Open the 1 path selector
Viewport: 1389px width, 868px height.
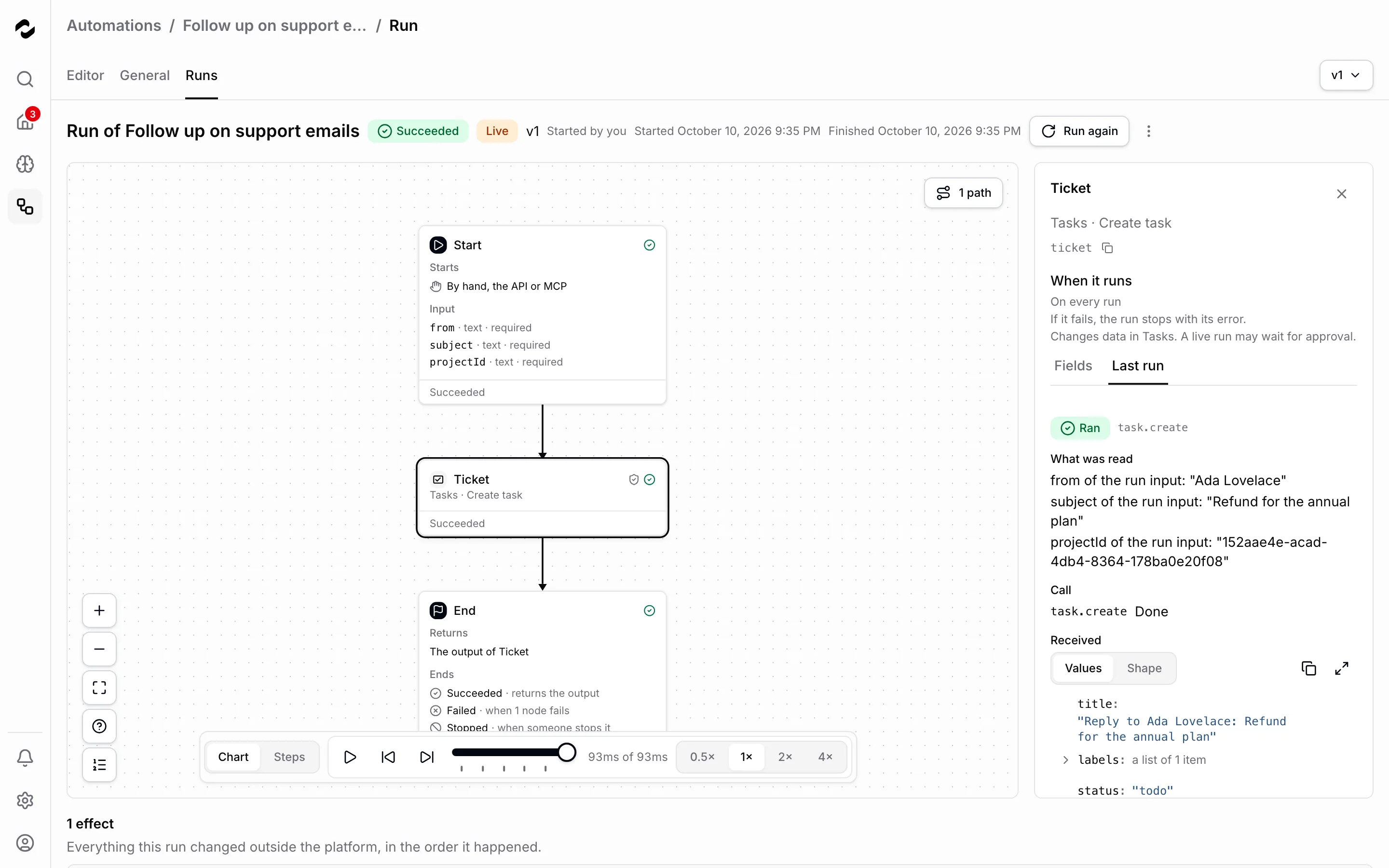click(963, 193)
